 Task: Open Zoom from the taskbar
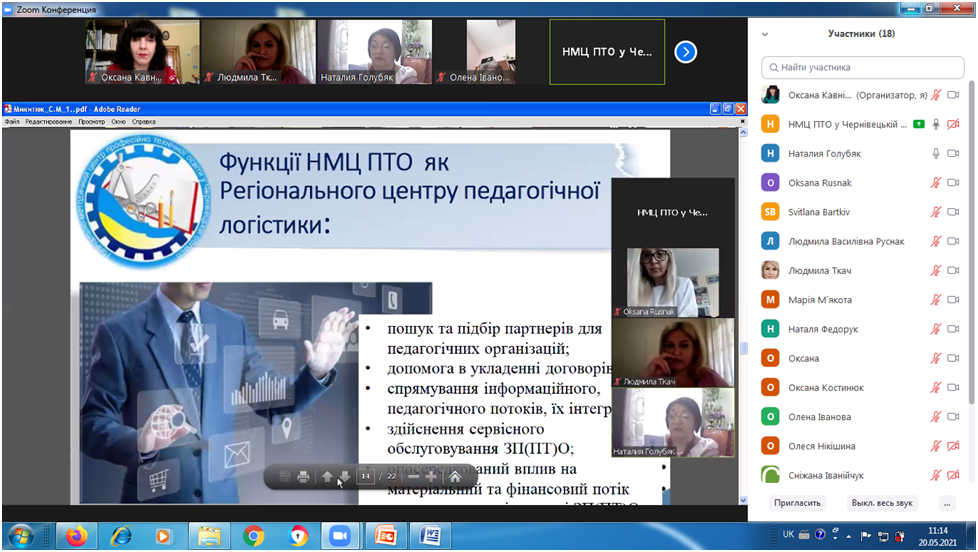coord(340,536)
